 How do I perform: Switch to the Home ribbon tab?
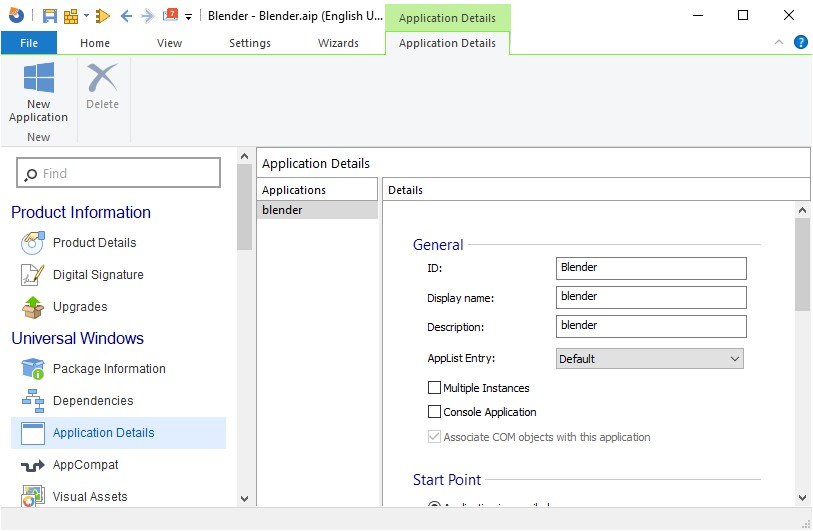(95, 43)
